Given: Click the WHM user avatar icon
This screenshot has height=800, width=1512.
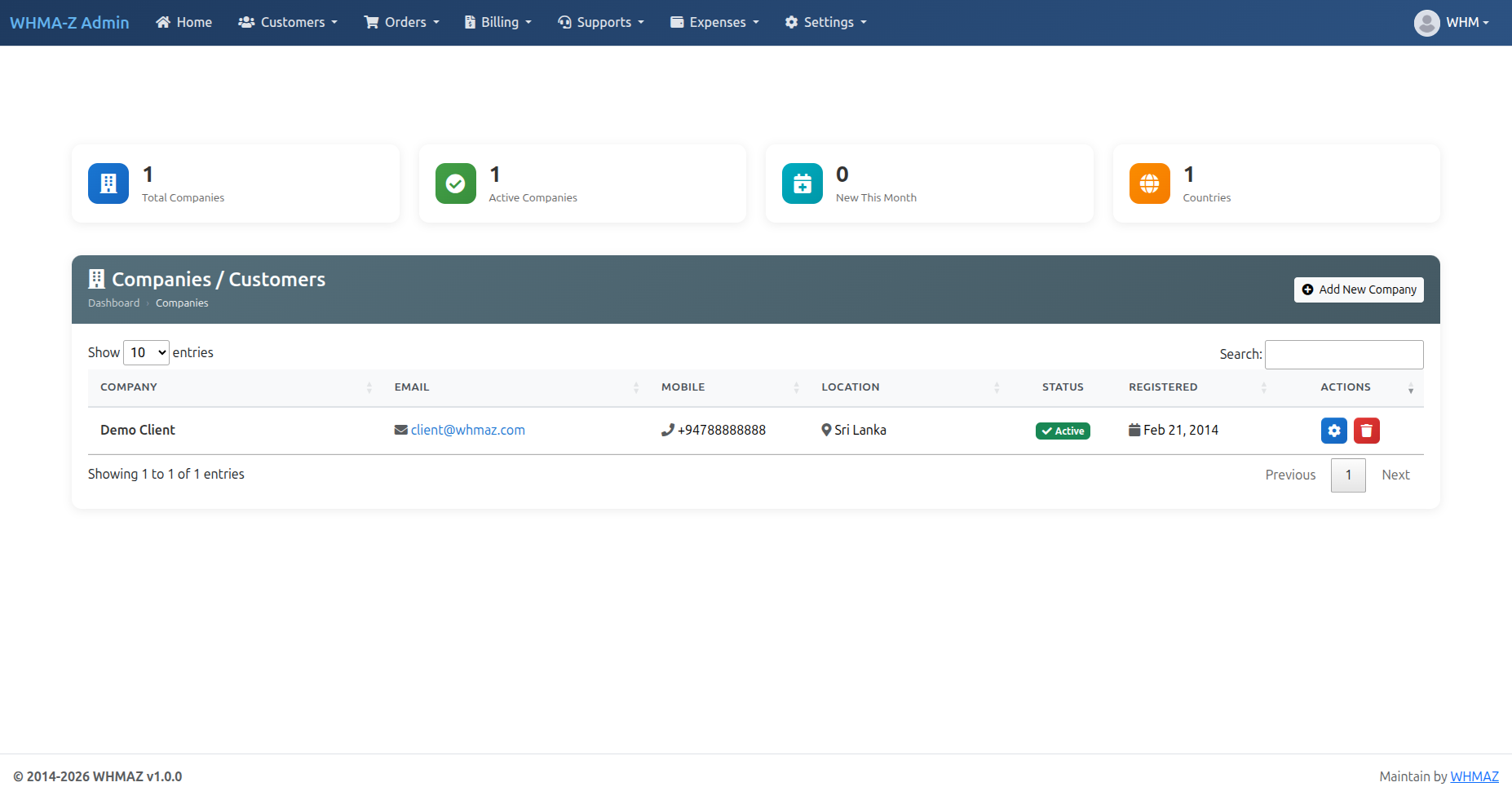Looking at the screenshot, I should (x=1426, y=23).
